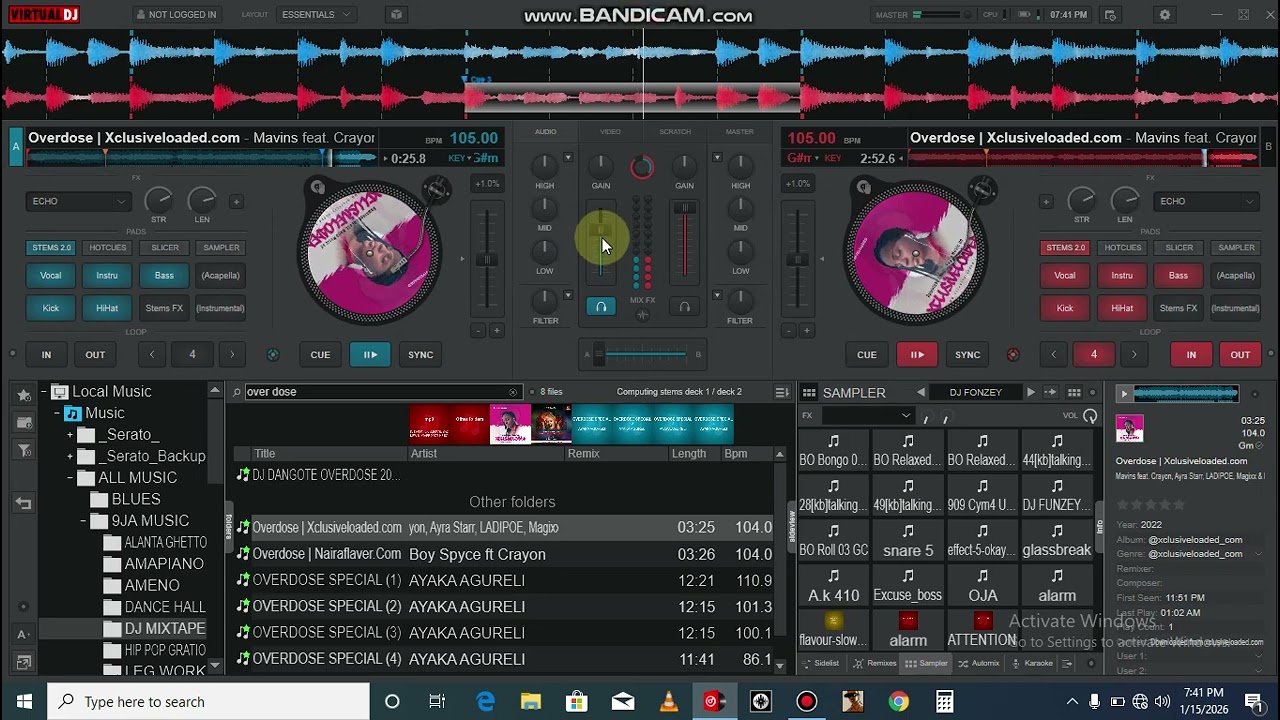Trigger the 'OJA' sampler pad
This screenshot has width=1280, height=720.
[x=982, y=585]
